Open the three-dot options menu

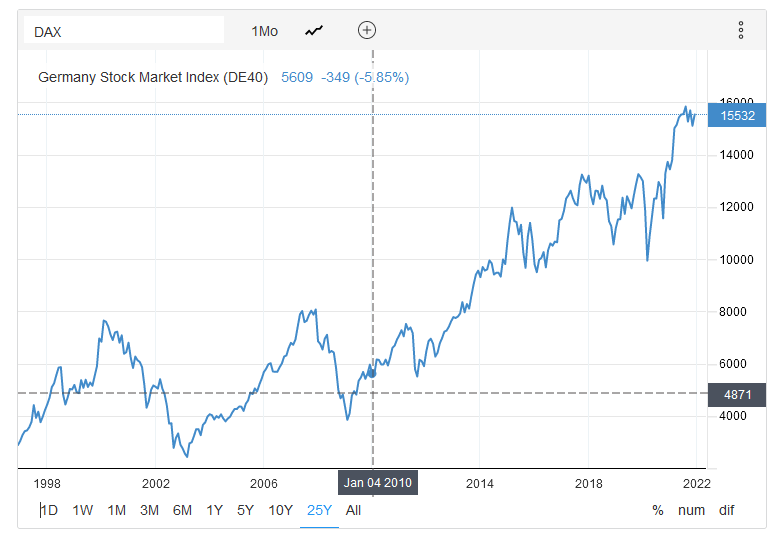(740, 30)
